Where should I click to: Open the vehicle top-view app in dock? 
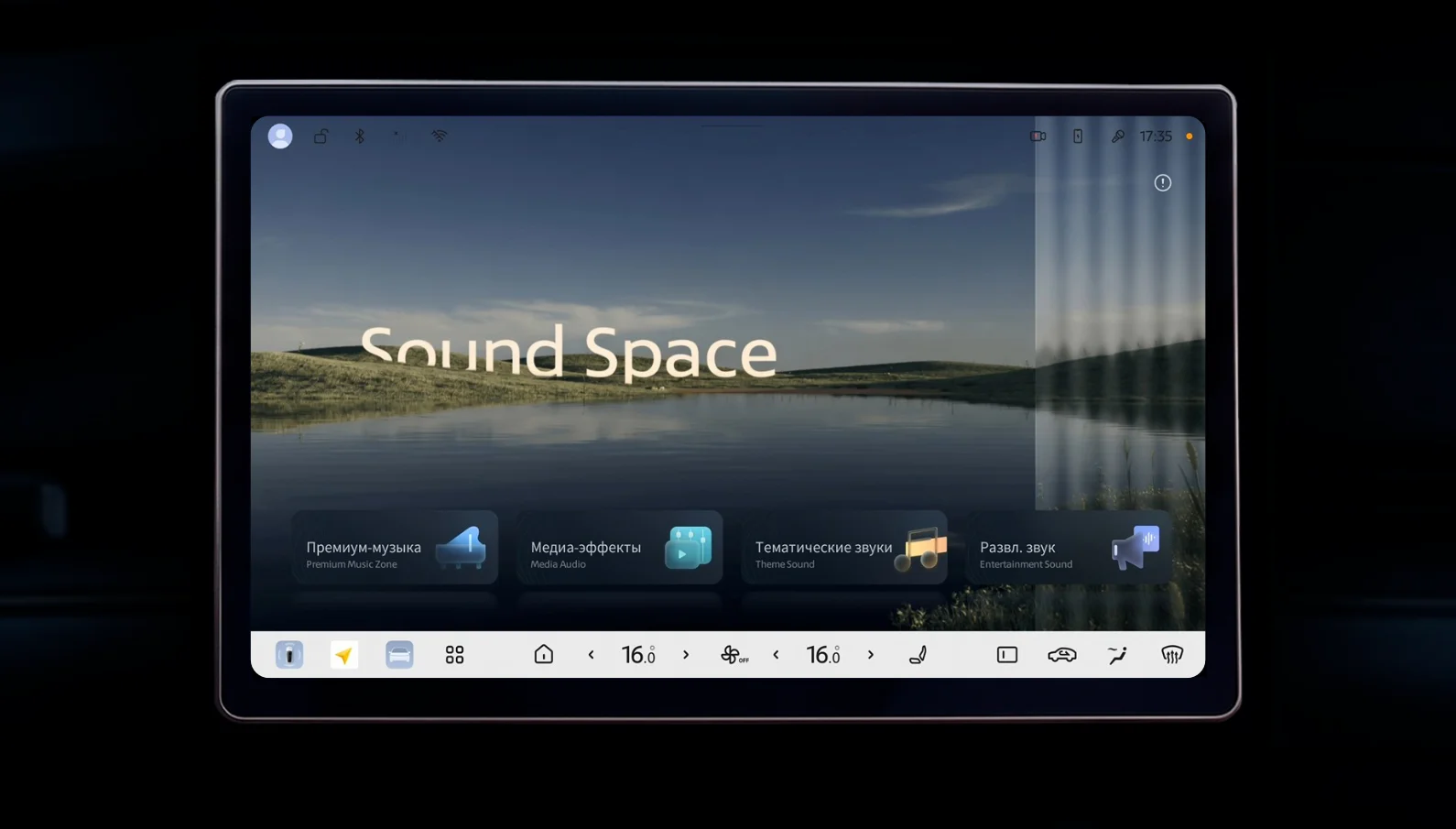pyautogui.click(x=289, y=655)
